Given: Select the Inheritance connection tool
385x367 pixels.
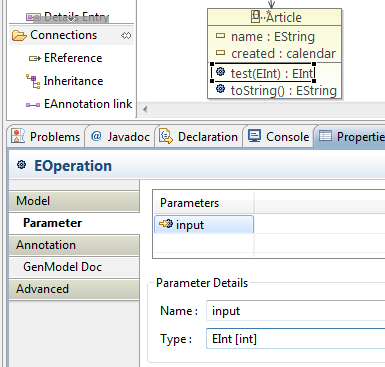Looking at the screenshot, I should [x=65, y=81].
